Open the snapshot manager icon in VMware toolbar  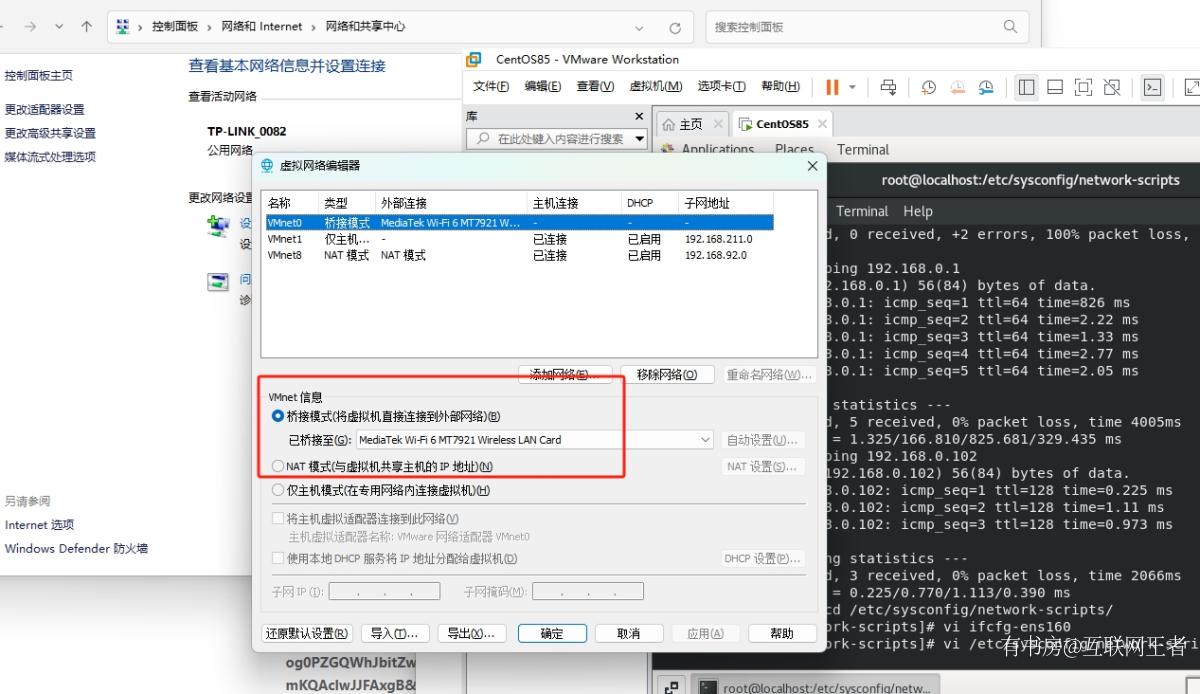point(987,87)
